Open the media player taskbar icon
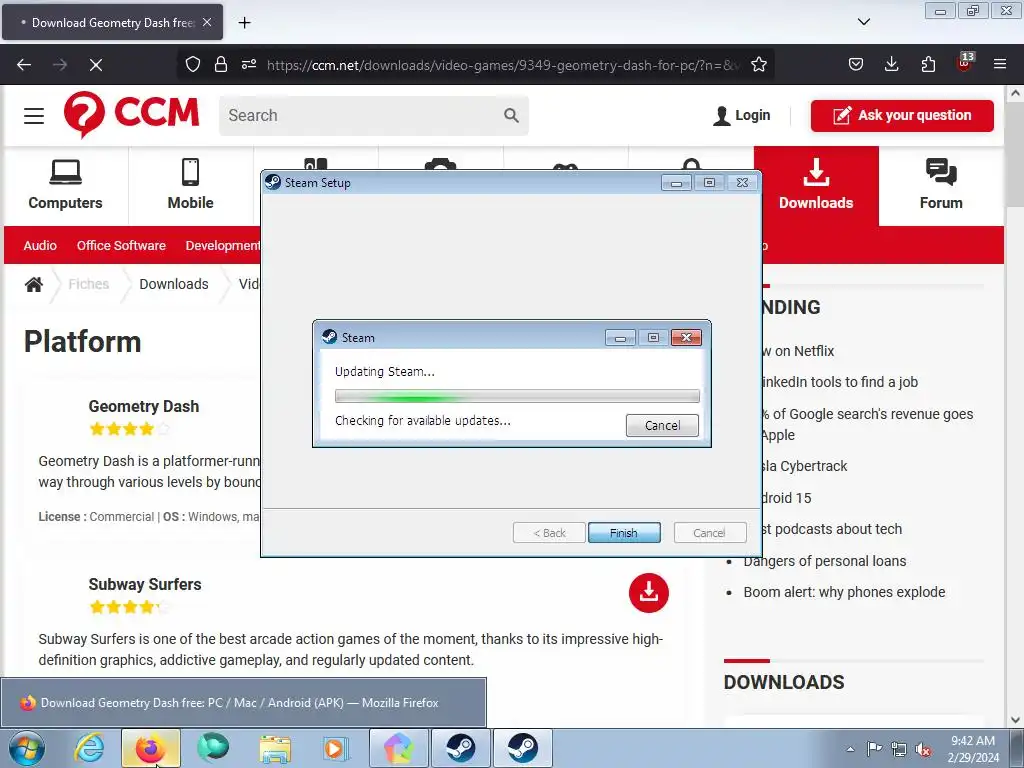This screenshot has height=768, width=1024. [336, 748]
